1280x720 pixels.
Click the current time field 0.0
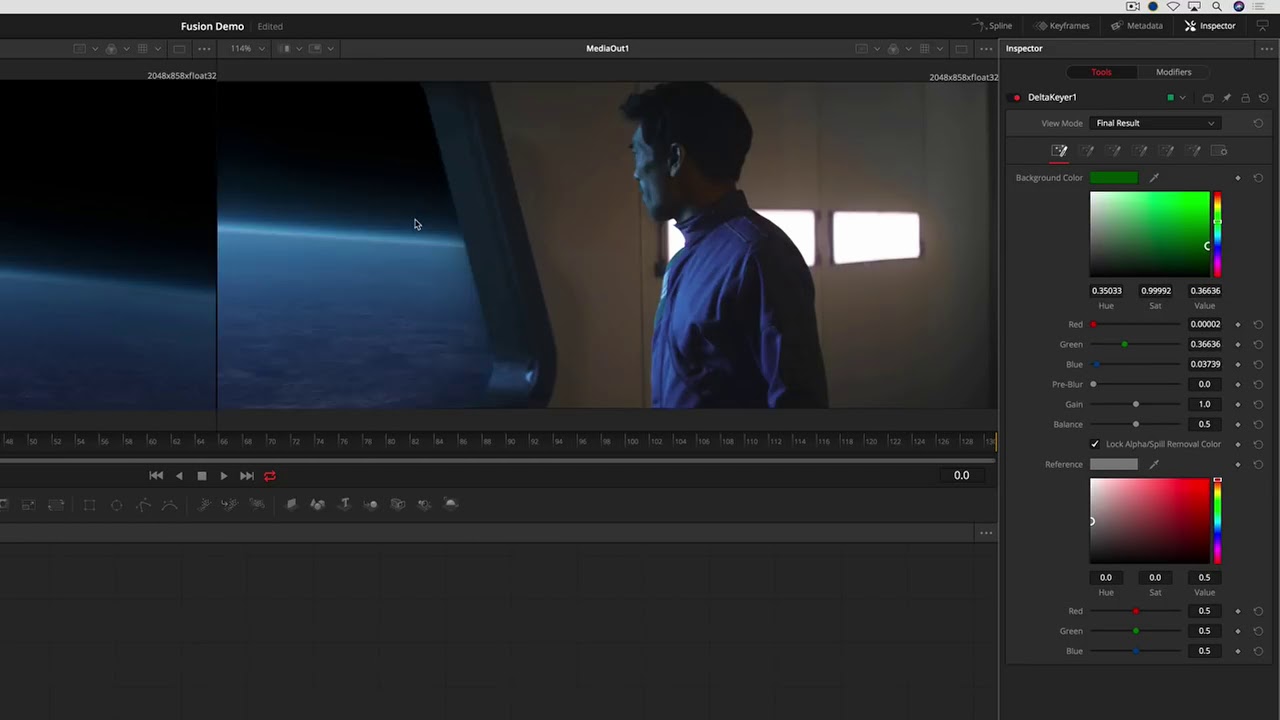[961, 476]
